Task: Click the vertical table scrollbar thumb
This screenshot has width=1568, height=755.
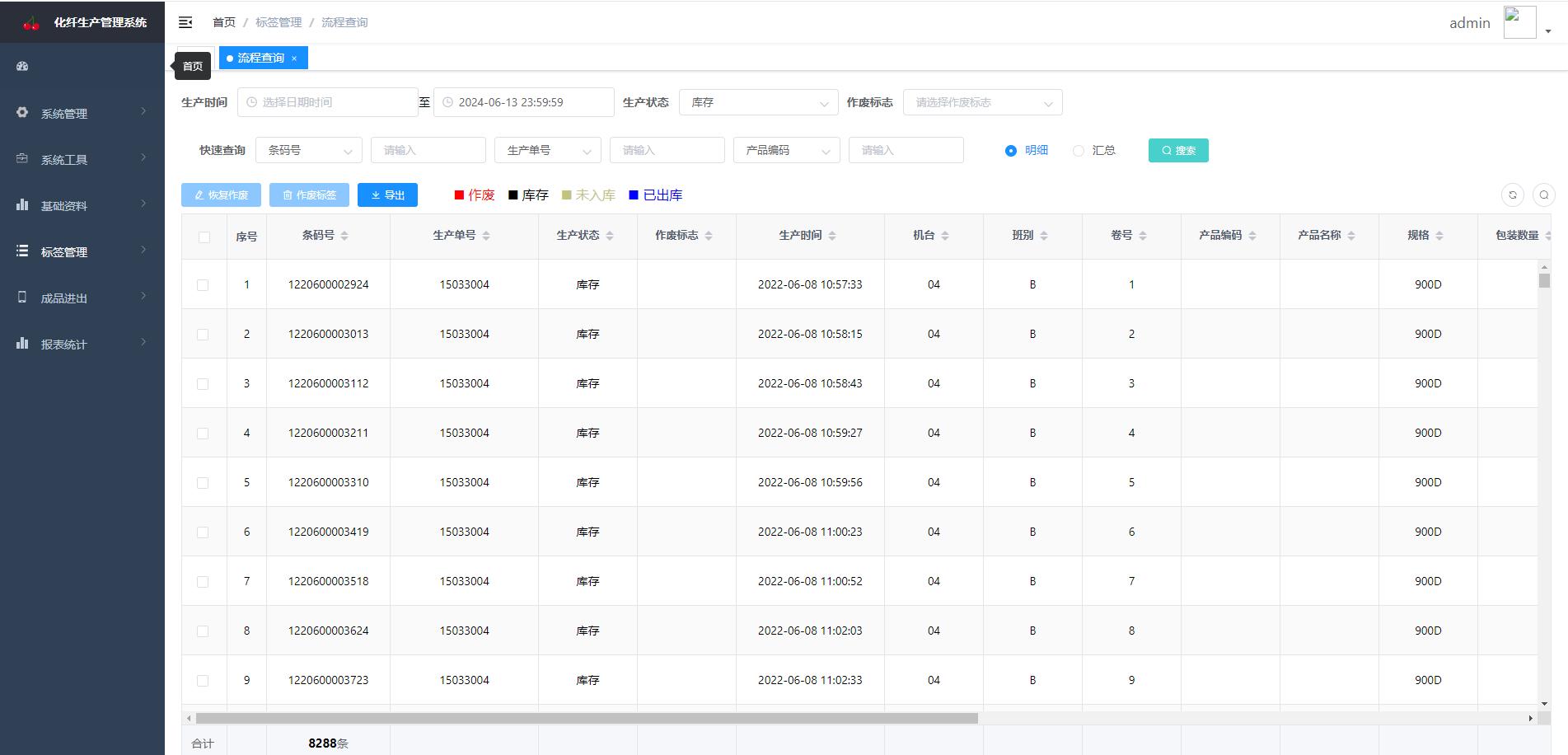Action: coord(1544,280)
